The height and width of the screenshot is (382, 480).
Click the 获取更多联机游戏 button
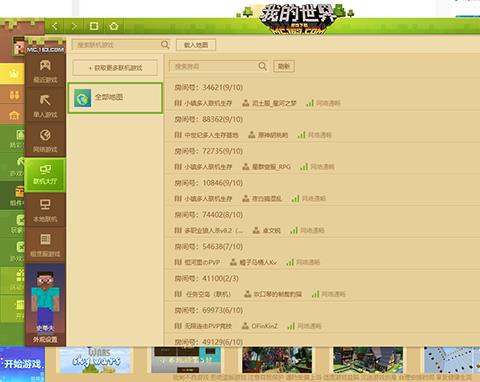point(115,68)
